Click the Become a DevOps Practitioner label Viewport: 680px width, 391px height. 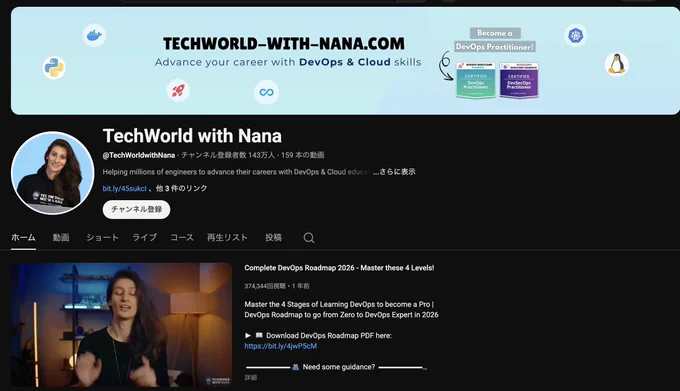coord(495,40)
